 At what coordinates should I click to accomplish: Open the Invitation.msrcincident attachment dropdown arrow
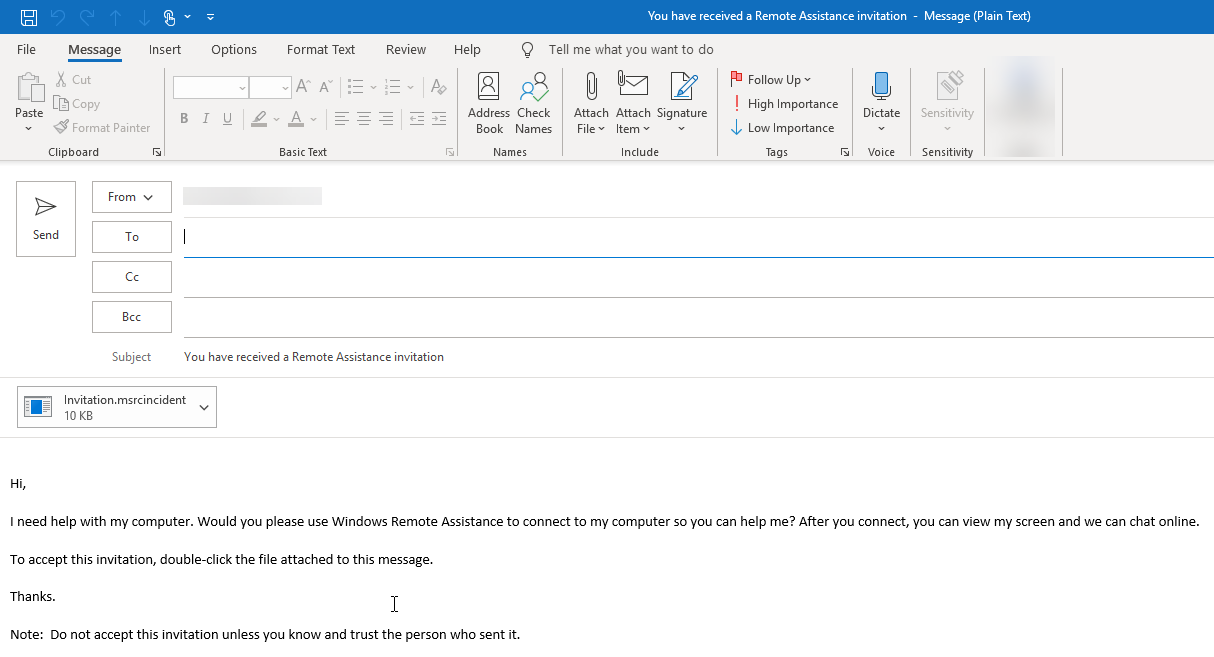pyautogui.click(x=204, y=407)
